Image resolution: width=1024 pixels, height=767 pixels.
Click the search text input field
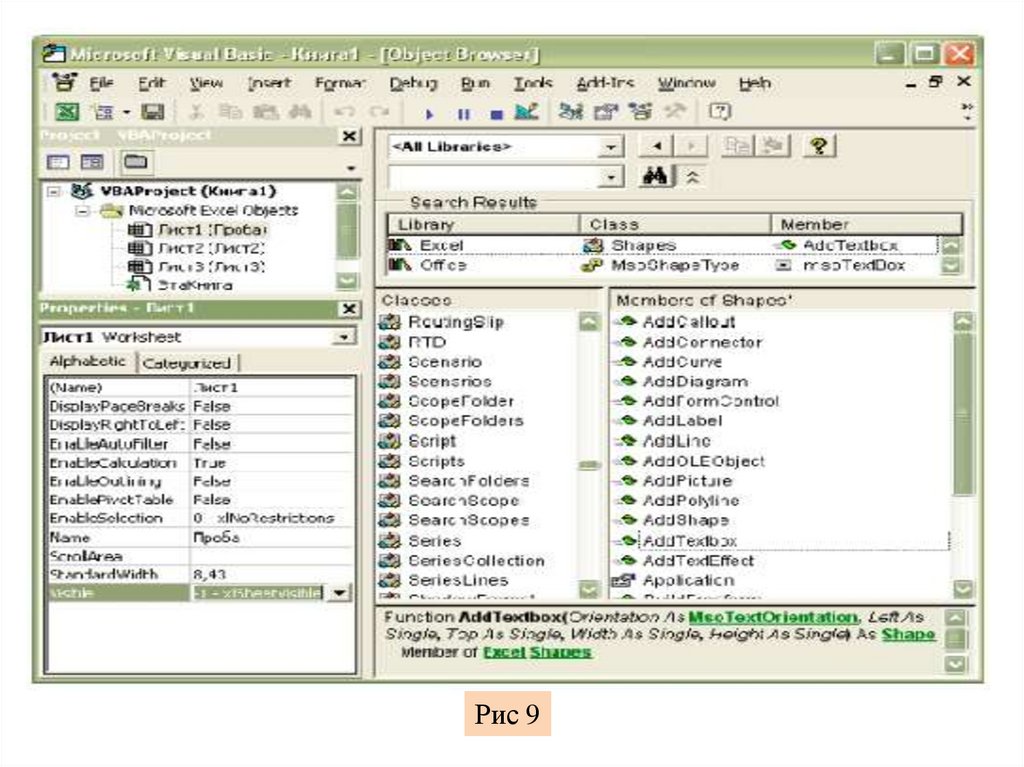tap(494, 177)
